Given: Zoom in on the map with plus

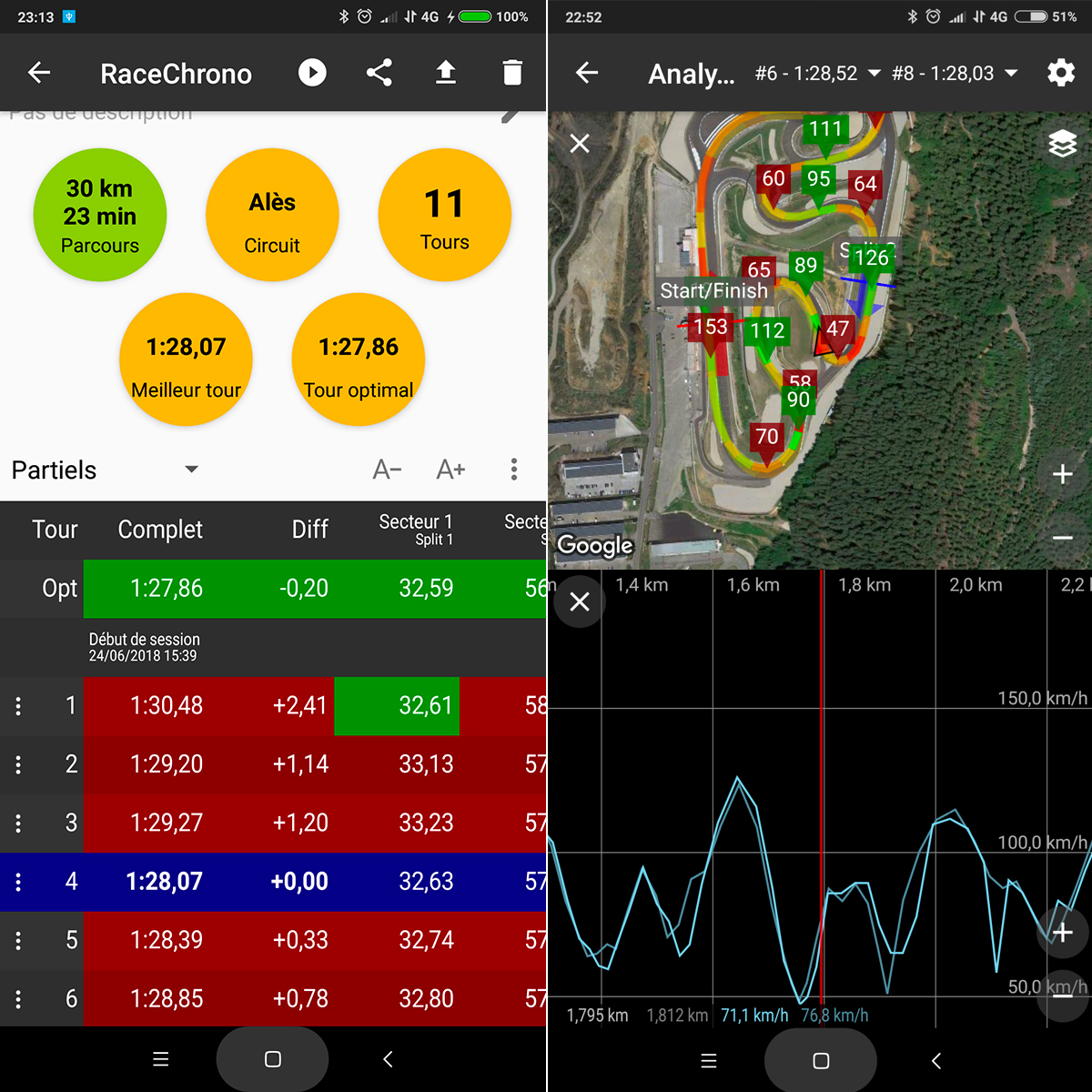Looking at the screenshot, I should pos(1062,474).
